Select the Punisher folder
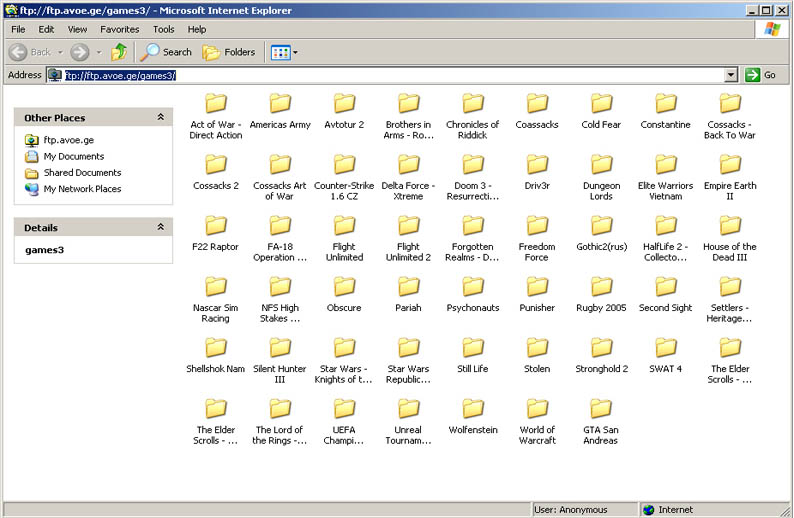This screenshot has width=794, height=518. click(537, 294)
